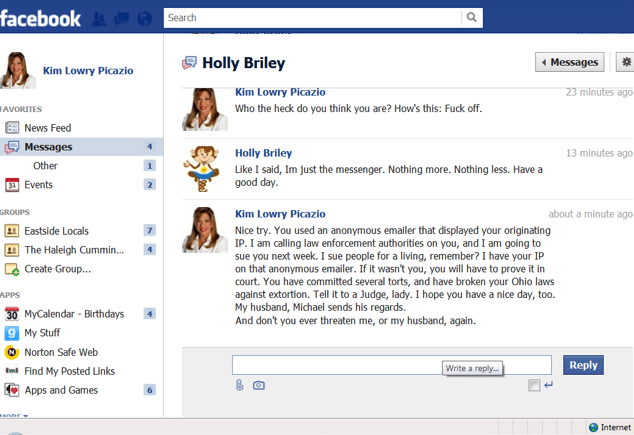Open The Haleigh Cummin... group
The height and width of the screenshot is (435, 634).
[74, 250]
